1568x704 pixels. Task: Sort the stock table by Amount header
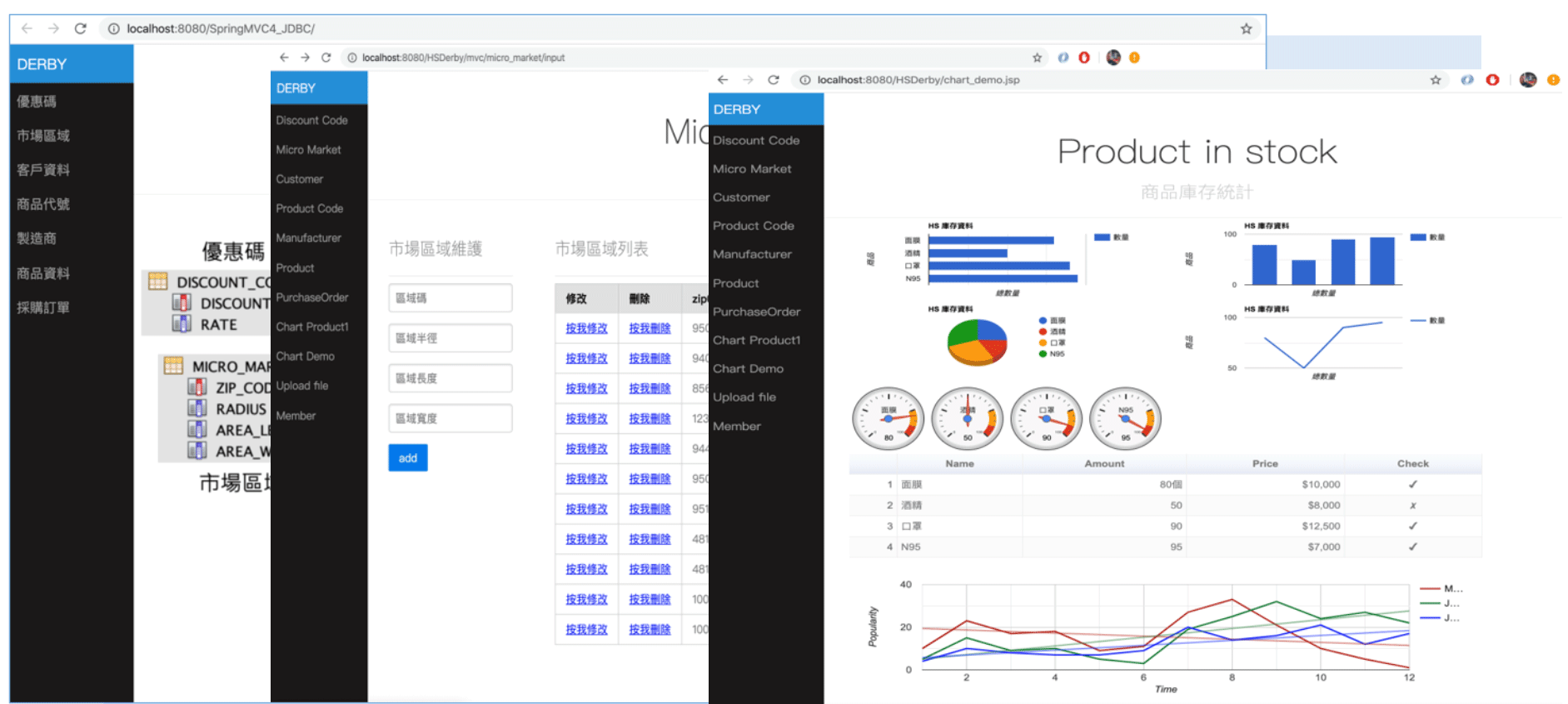[1104, 464]
